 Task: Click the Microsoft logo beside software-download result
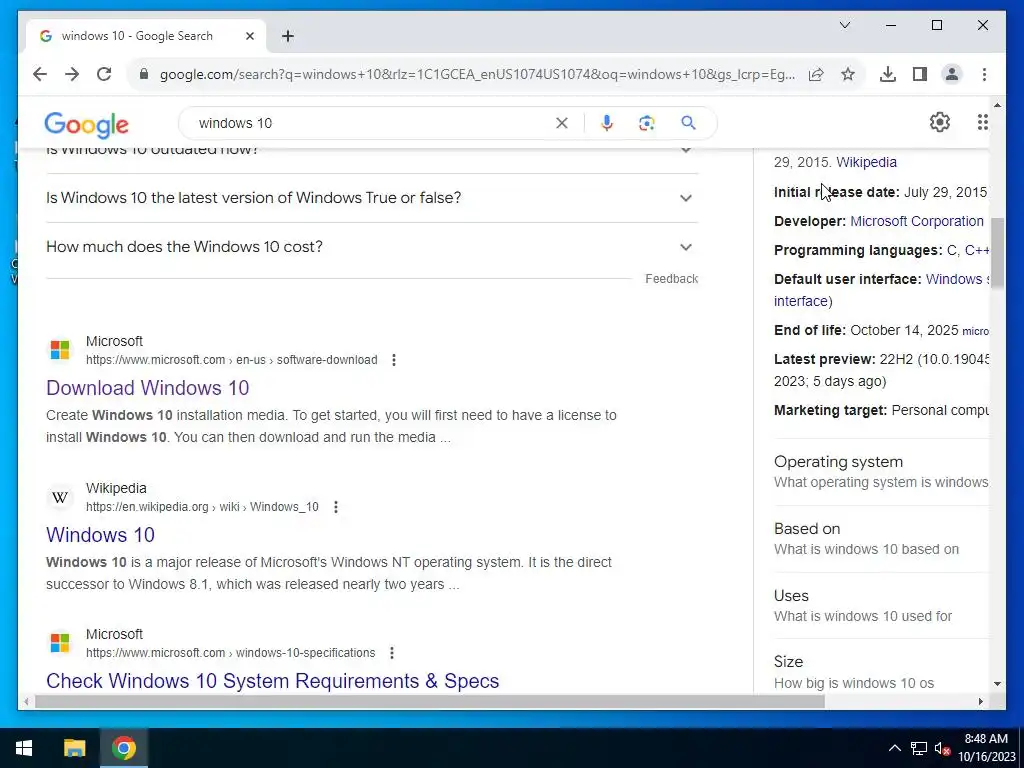point(59,350)
